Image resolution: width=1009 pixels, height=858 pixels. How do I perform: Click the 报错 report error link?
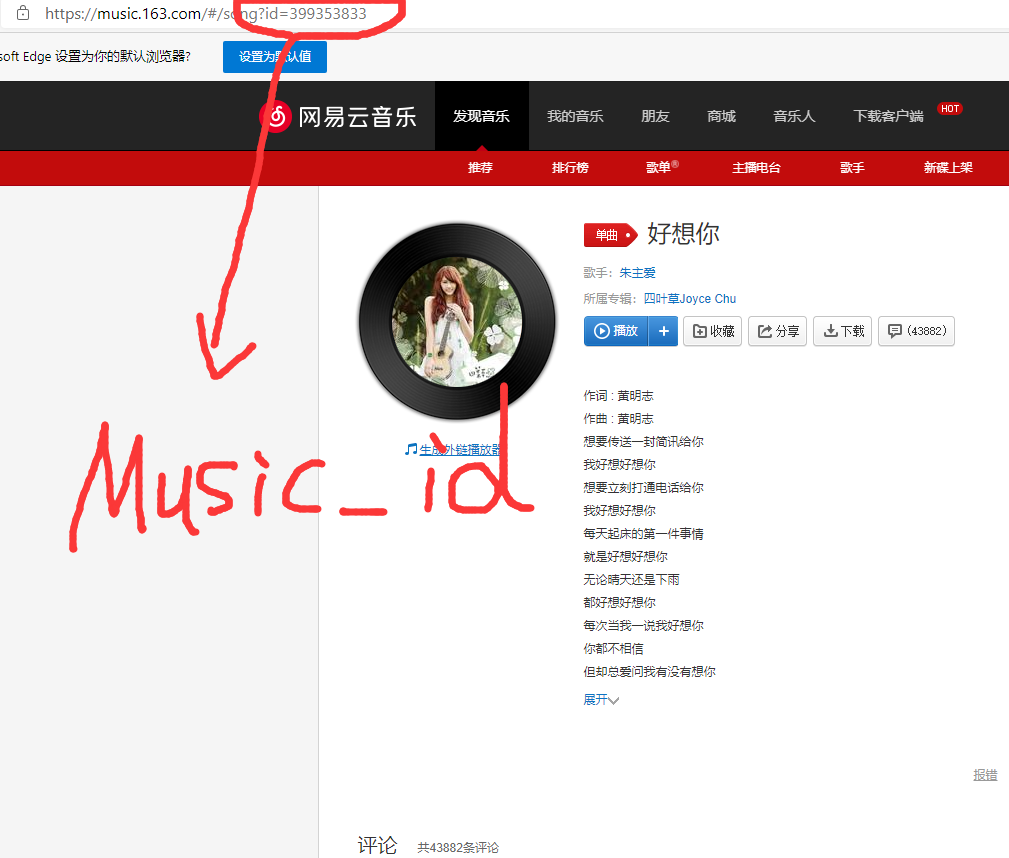(x=985, y=775)
